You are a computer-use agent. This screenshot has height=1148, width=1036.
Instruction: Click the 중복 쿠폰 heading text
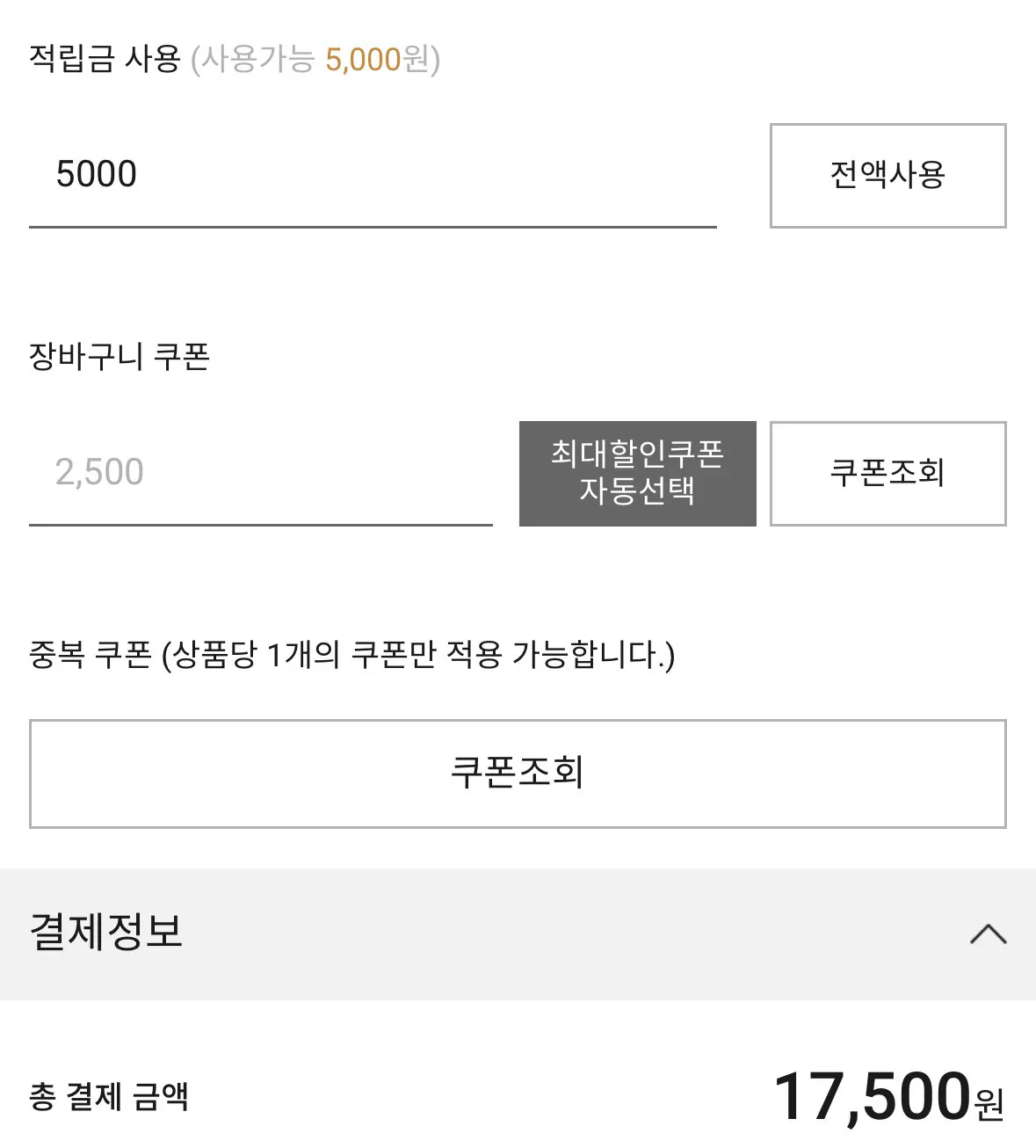click(90, 655)
